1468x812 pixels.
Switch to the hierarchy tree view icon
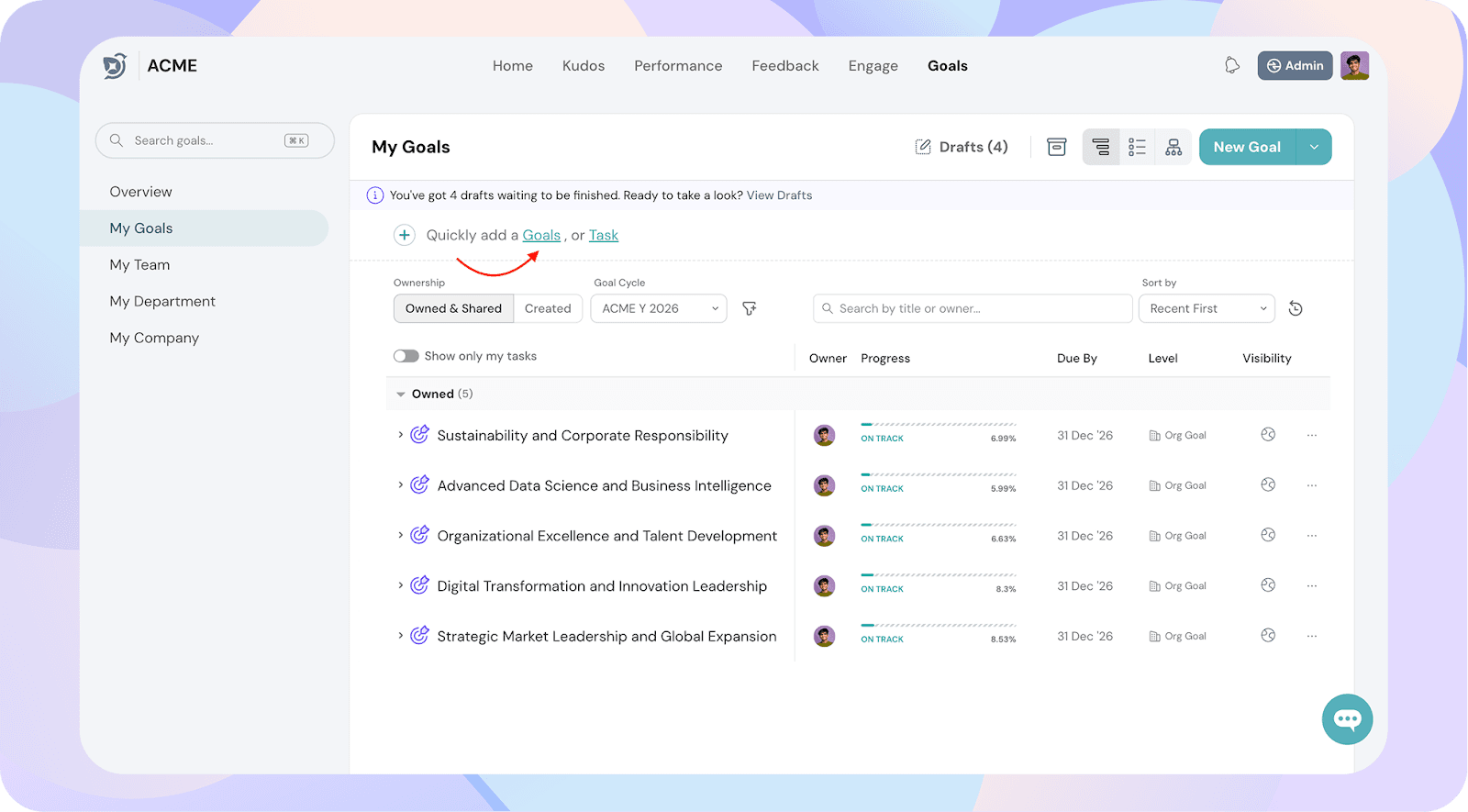click(x=1173, y=147)
